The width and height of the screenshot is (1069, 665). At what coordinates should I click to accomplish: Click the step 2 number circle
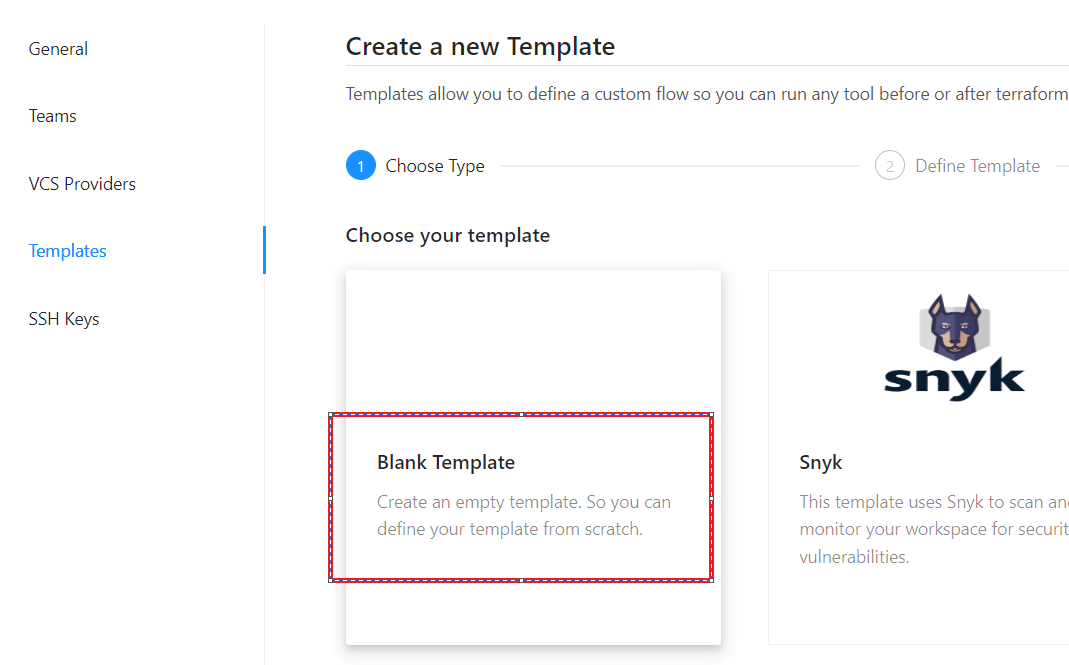pyautogui.click(x=889, y=166)
